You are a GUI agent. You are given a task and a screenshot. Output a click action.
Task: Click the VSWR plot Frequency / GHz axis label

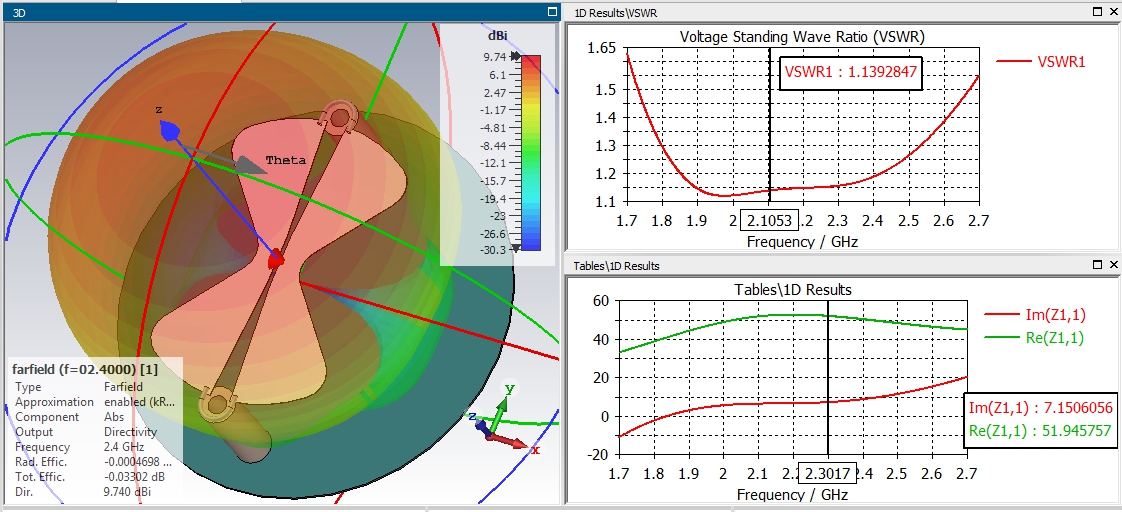point(801,241)
